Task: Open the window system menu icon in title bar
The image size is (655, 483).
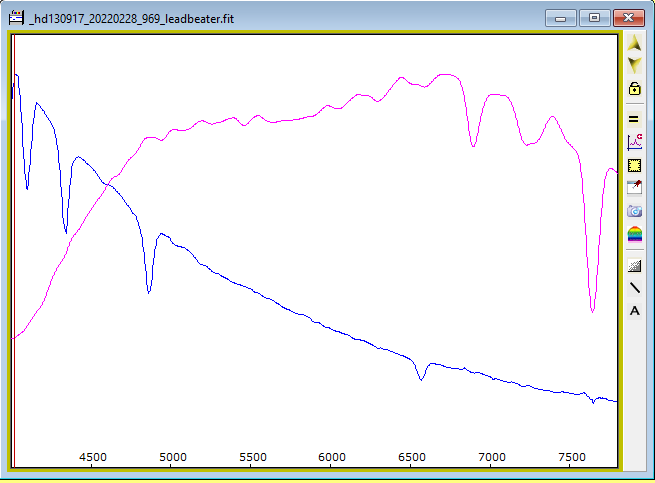Action: click(16, 18)
